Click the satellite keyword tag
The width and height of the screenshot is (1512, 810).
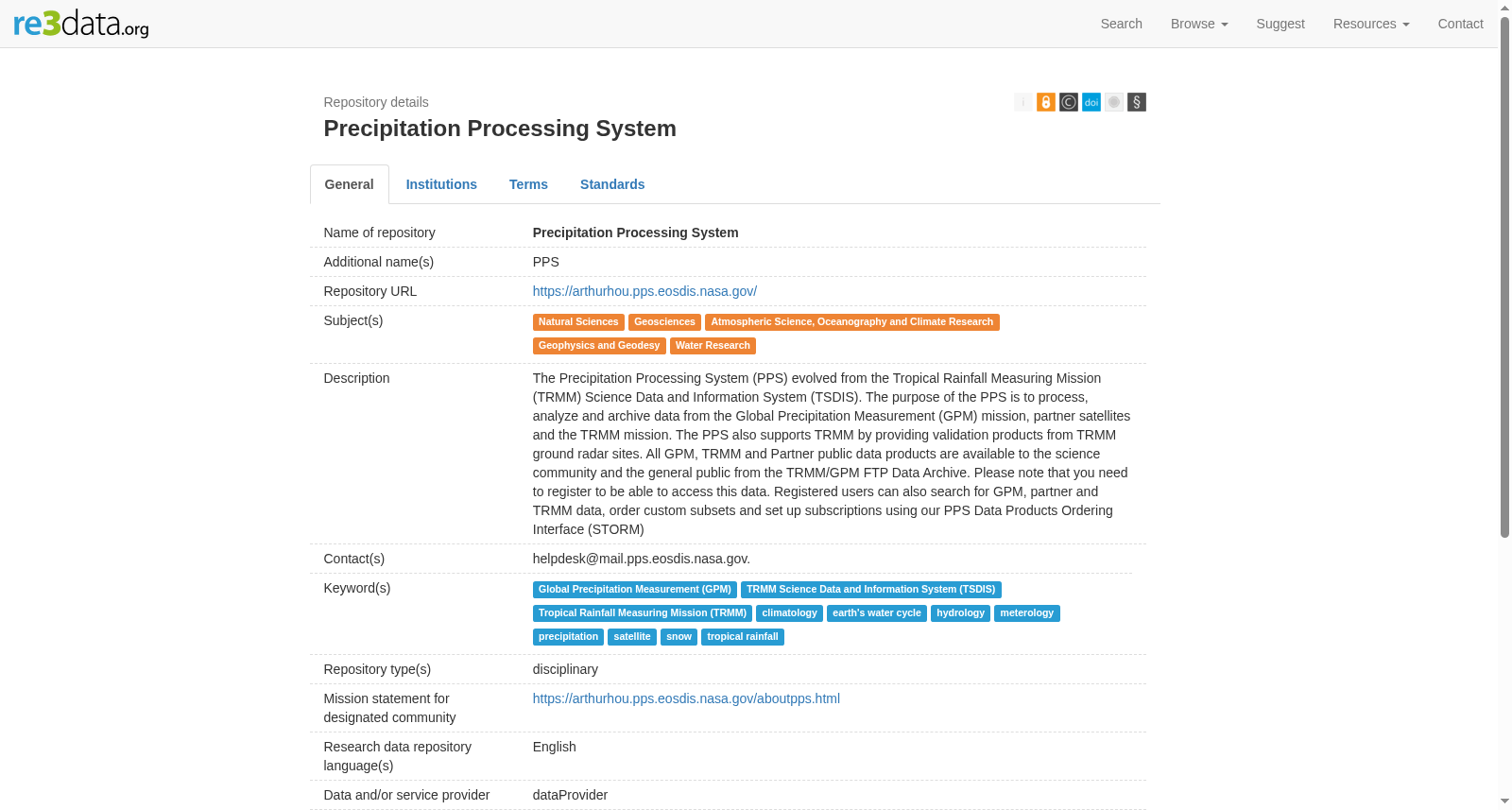point(632,637)
